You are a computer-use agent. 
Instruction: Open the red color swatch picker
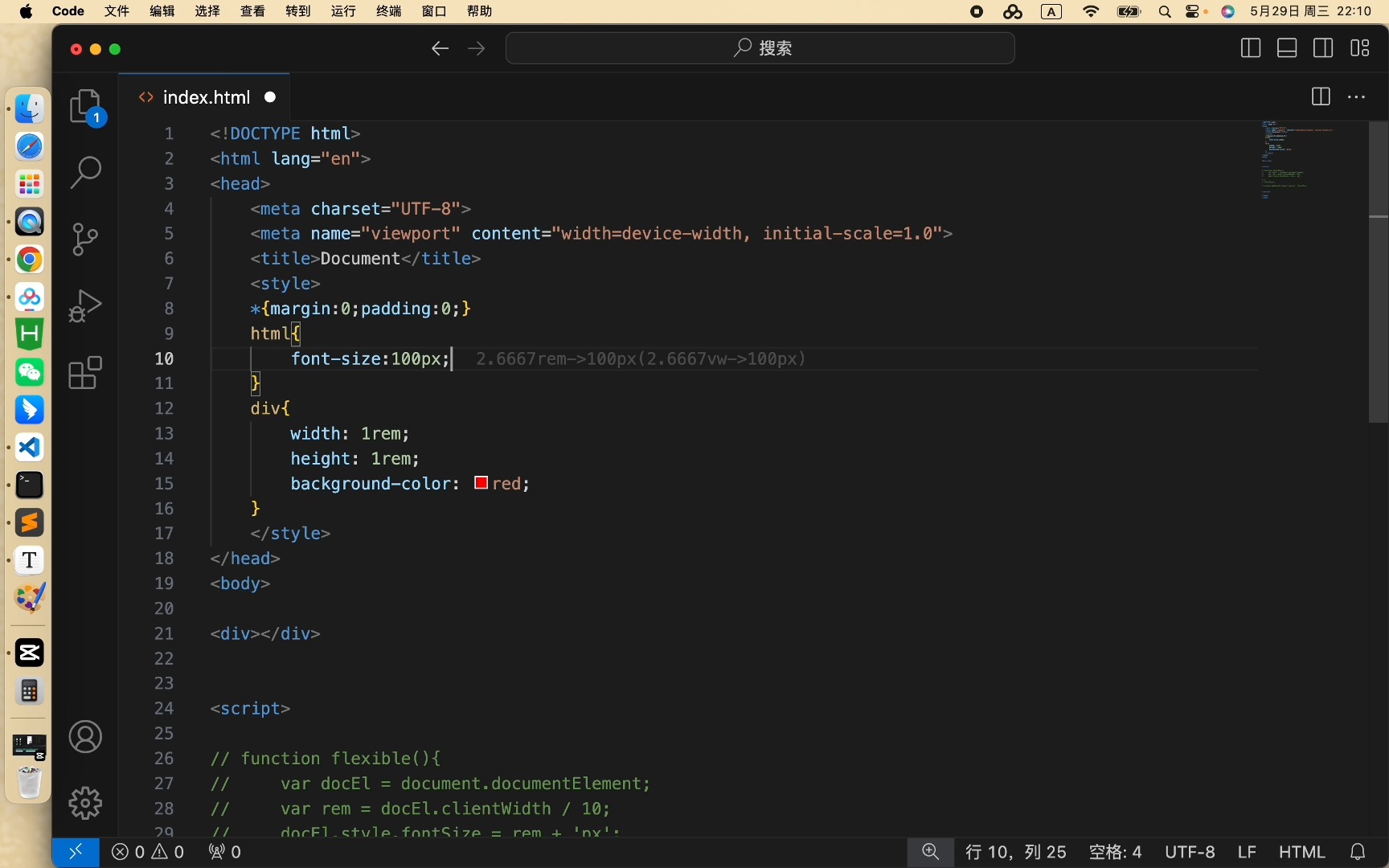(x=481, y=483)
